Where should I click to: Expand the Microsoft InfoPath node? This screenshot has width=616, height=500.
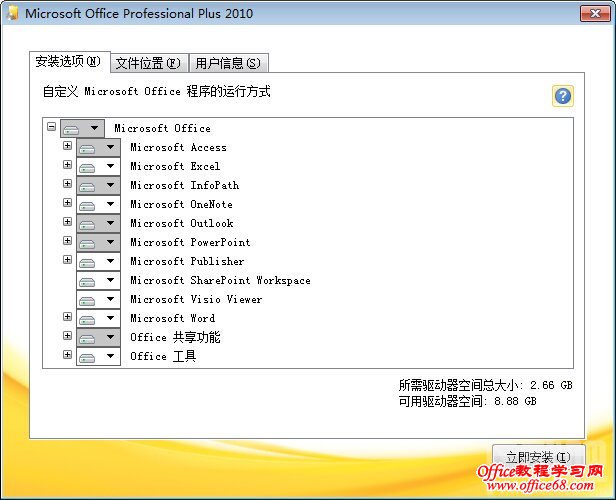(x=68, y=183)
